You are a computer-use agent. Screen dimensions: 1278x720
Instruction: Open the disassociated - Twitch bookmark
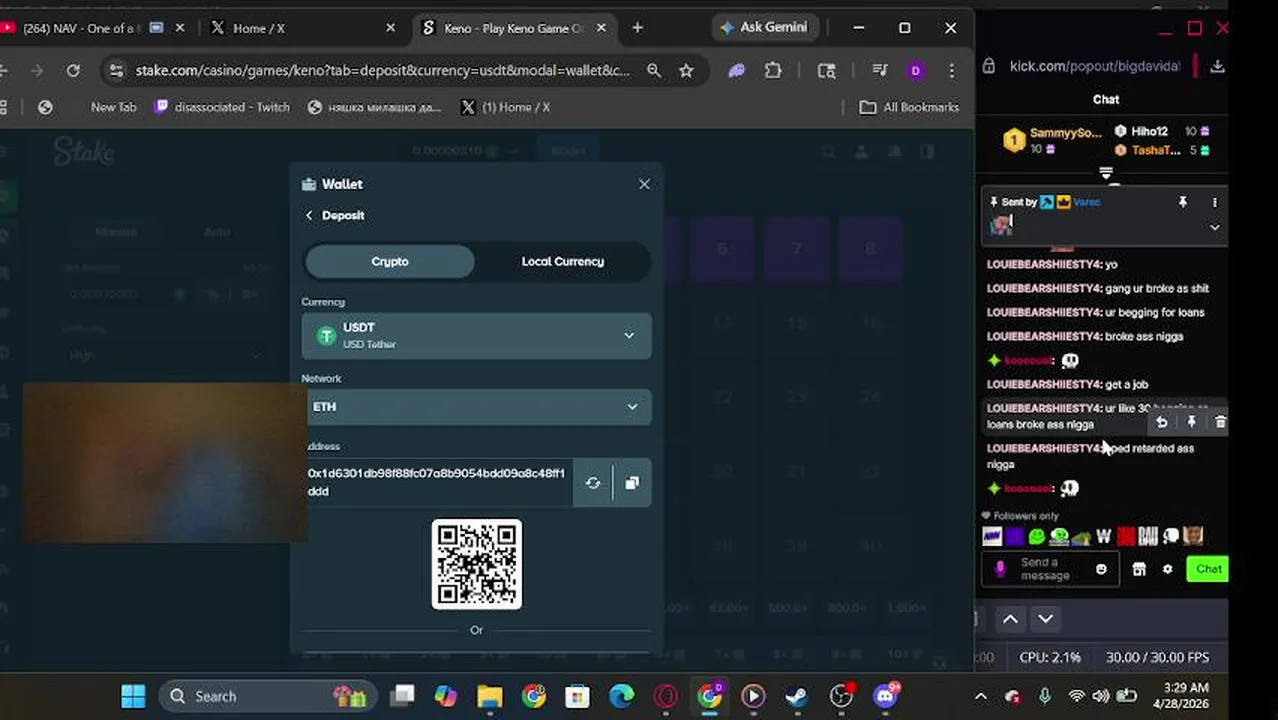point(222,107)
